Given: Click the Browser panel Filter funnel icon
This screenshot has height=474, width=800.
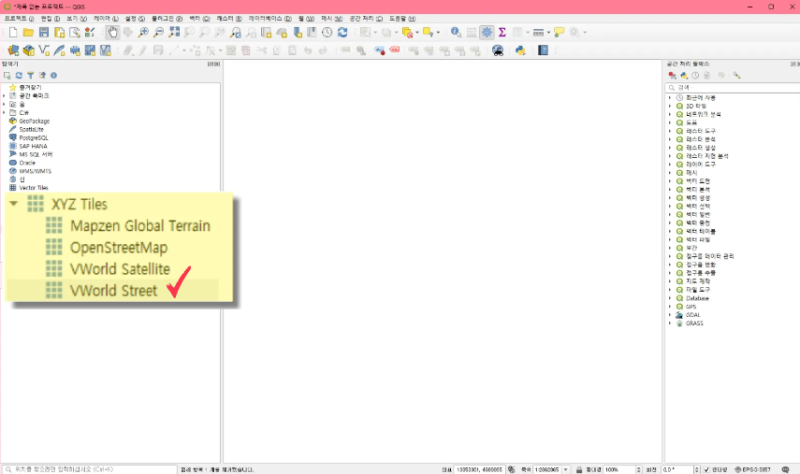Looking at the screenshot, I should pyautogui.click(x=31, y=76).
